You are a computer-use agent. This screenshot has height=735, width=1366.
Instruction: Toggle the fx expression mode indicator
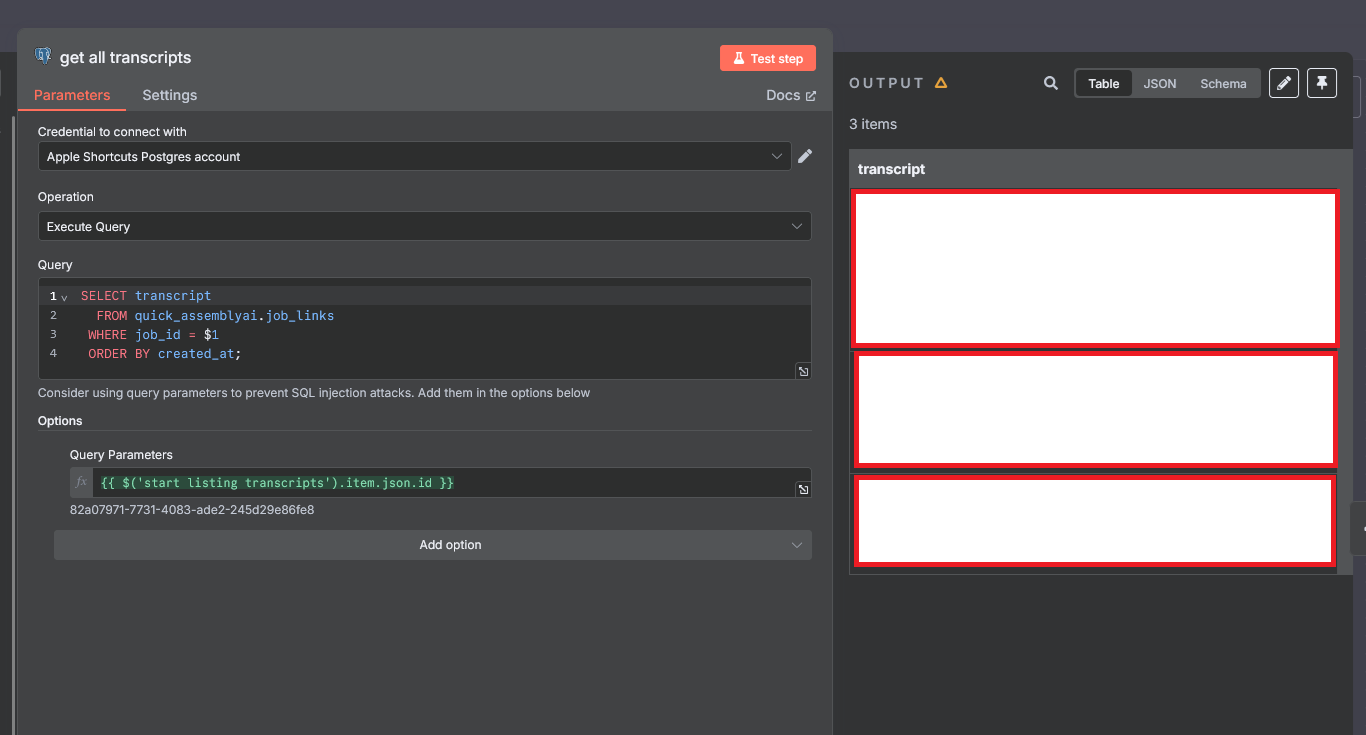(82, 483)
